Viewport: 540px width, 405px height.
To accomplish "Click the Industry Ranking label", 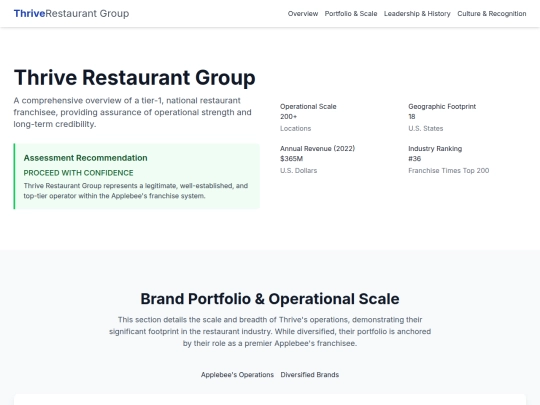I will (435, 148).
